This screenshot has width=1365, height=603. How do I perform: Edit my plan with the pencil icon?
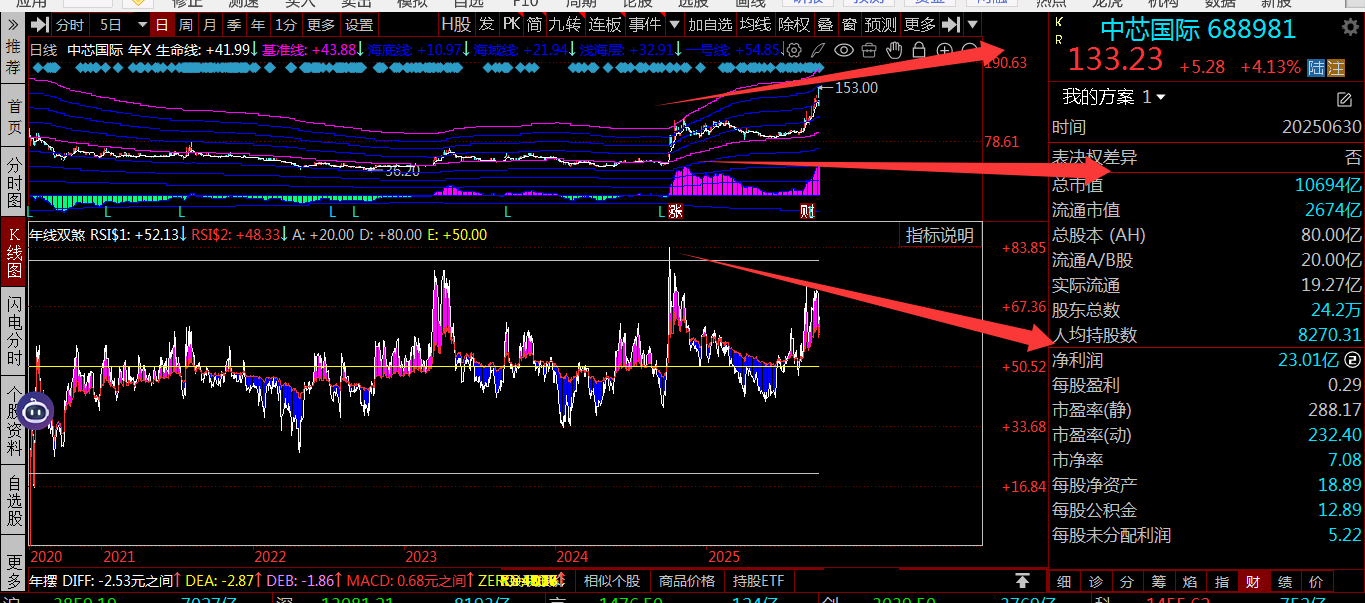coord(1344,98)
